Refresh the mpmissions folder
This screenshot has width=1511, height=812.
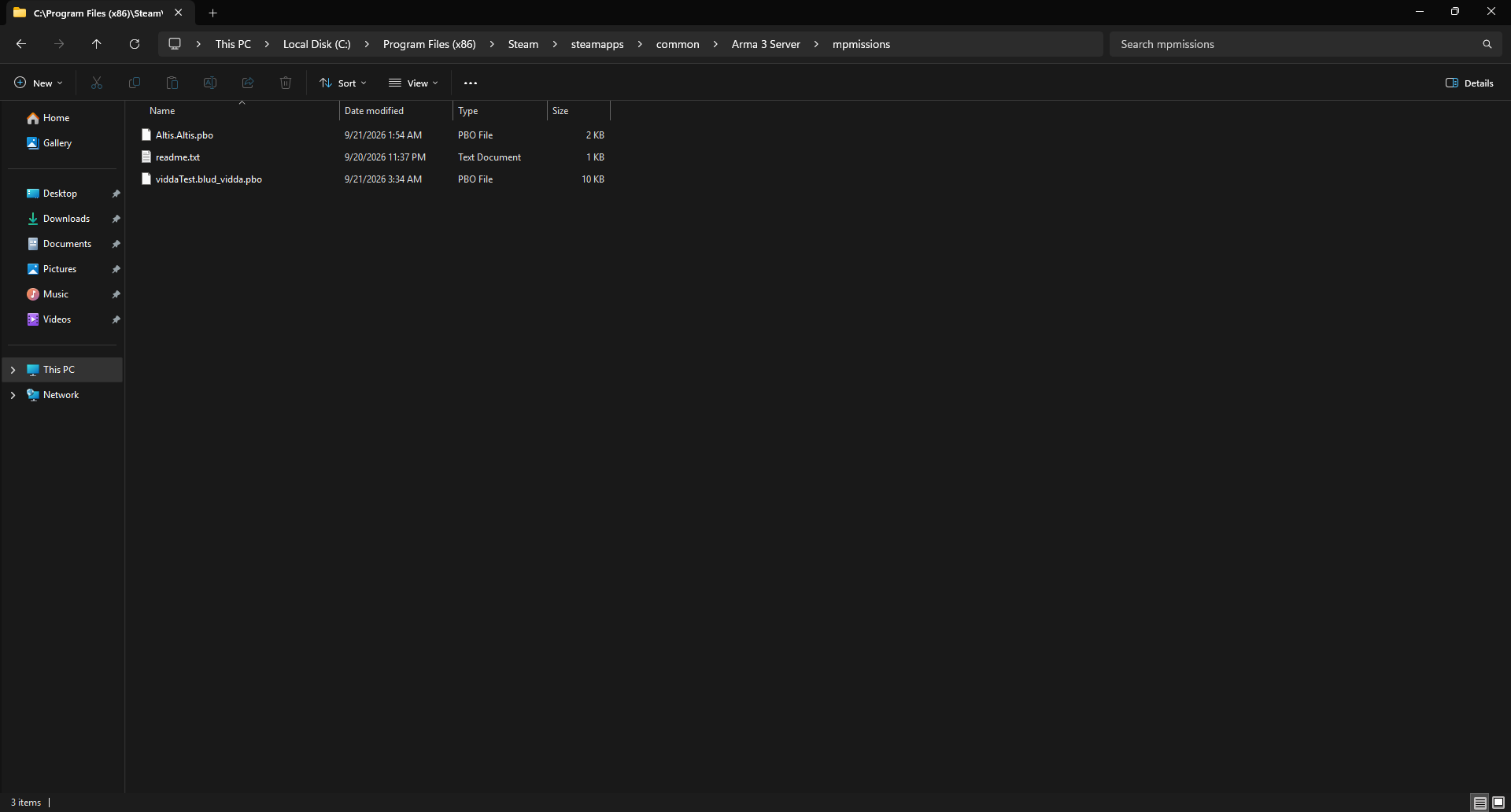point(135,44)
